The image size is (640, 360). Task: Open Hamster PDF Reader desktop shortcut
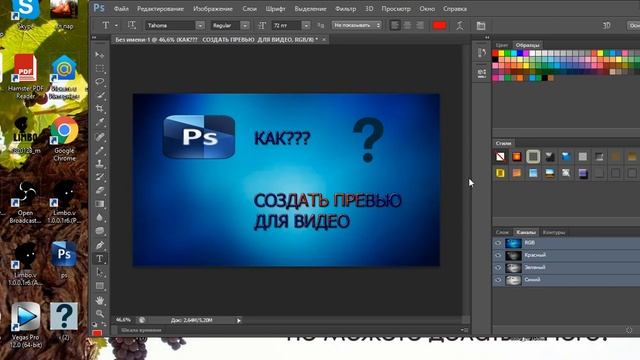point(25,76)
